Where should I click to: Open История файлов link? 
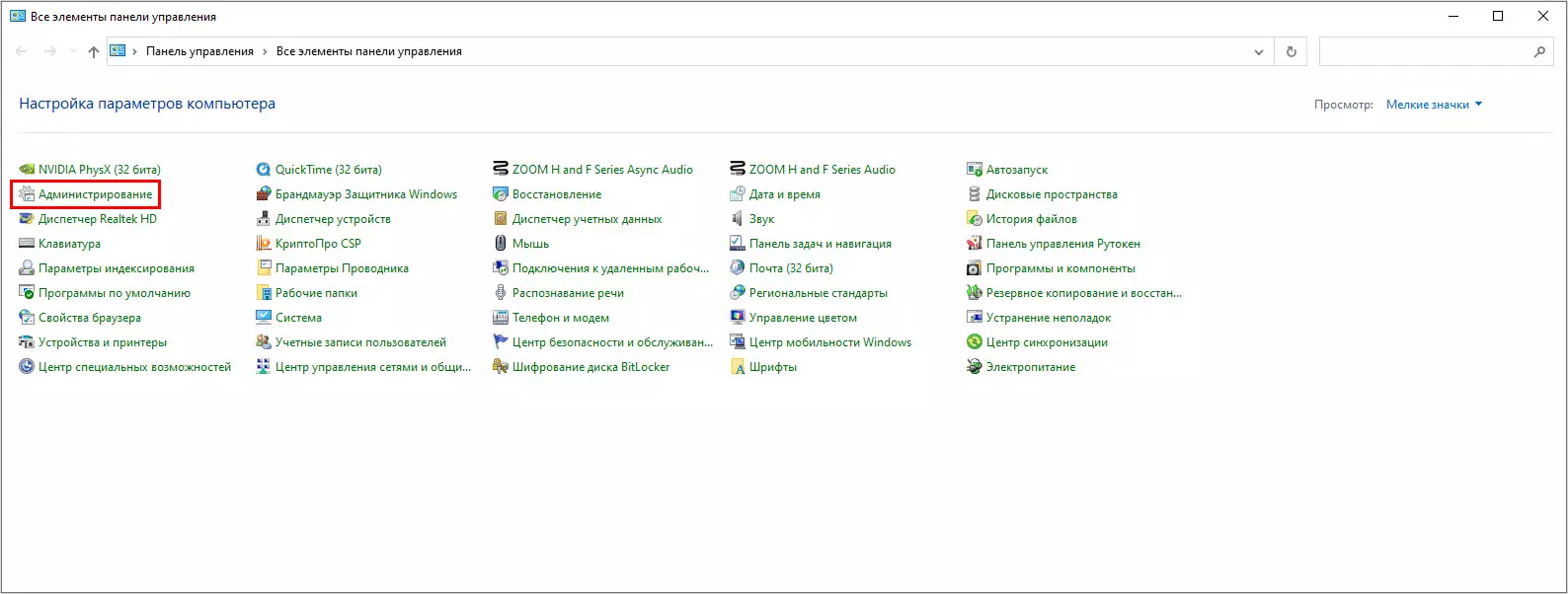click(x=1032, y=219)
